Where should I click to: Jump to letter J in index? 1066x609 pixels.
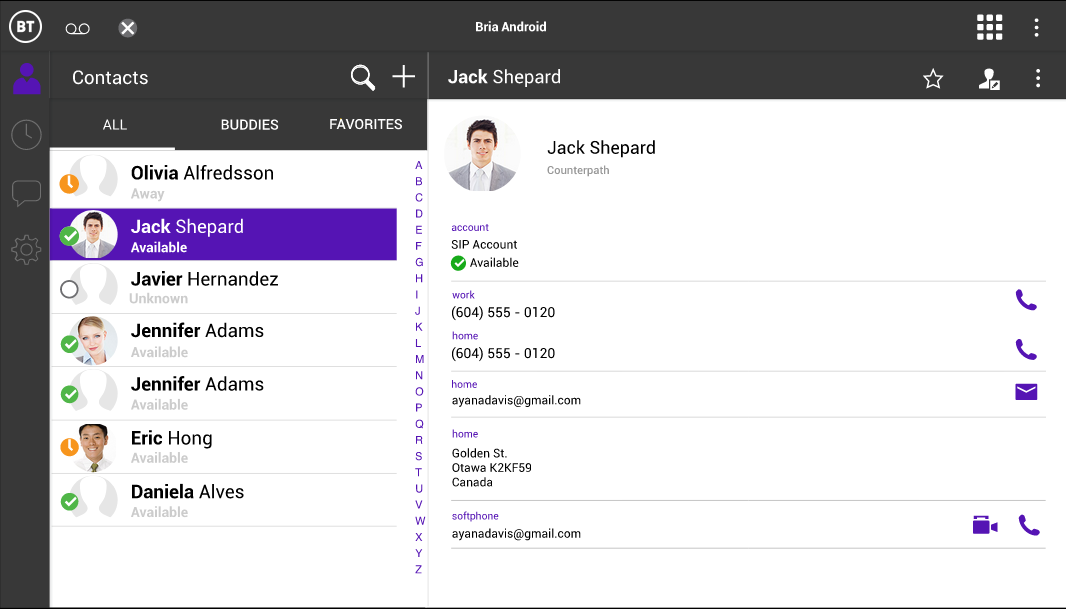tap(418, 311)
